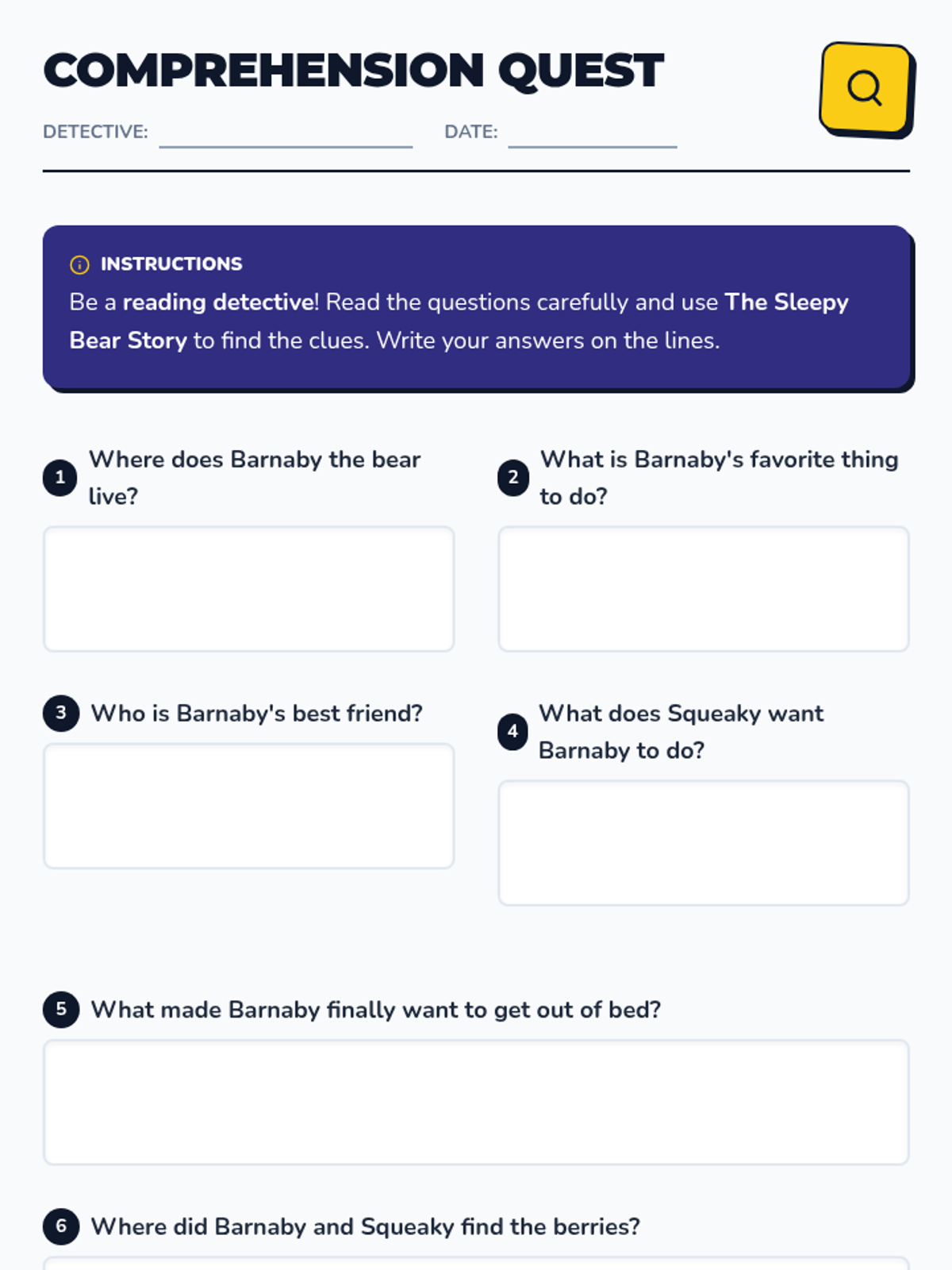Click the number 3 question badge
Screen dimensions: 952x1270
click(61, 713)
